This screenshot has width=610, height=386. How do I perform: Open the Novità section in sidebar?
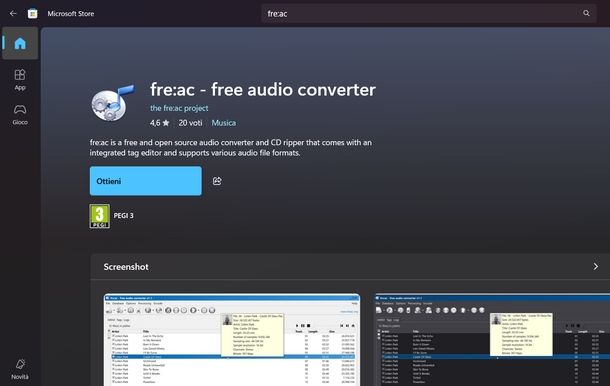tap(20, 369)
